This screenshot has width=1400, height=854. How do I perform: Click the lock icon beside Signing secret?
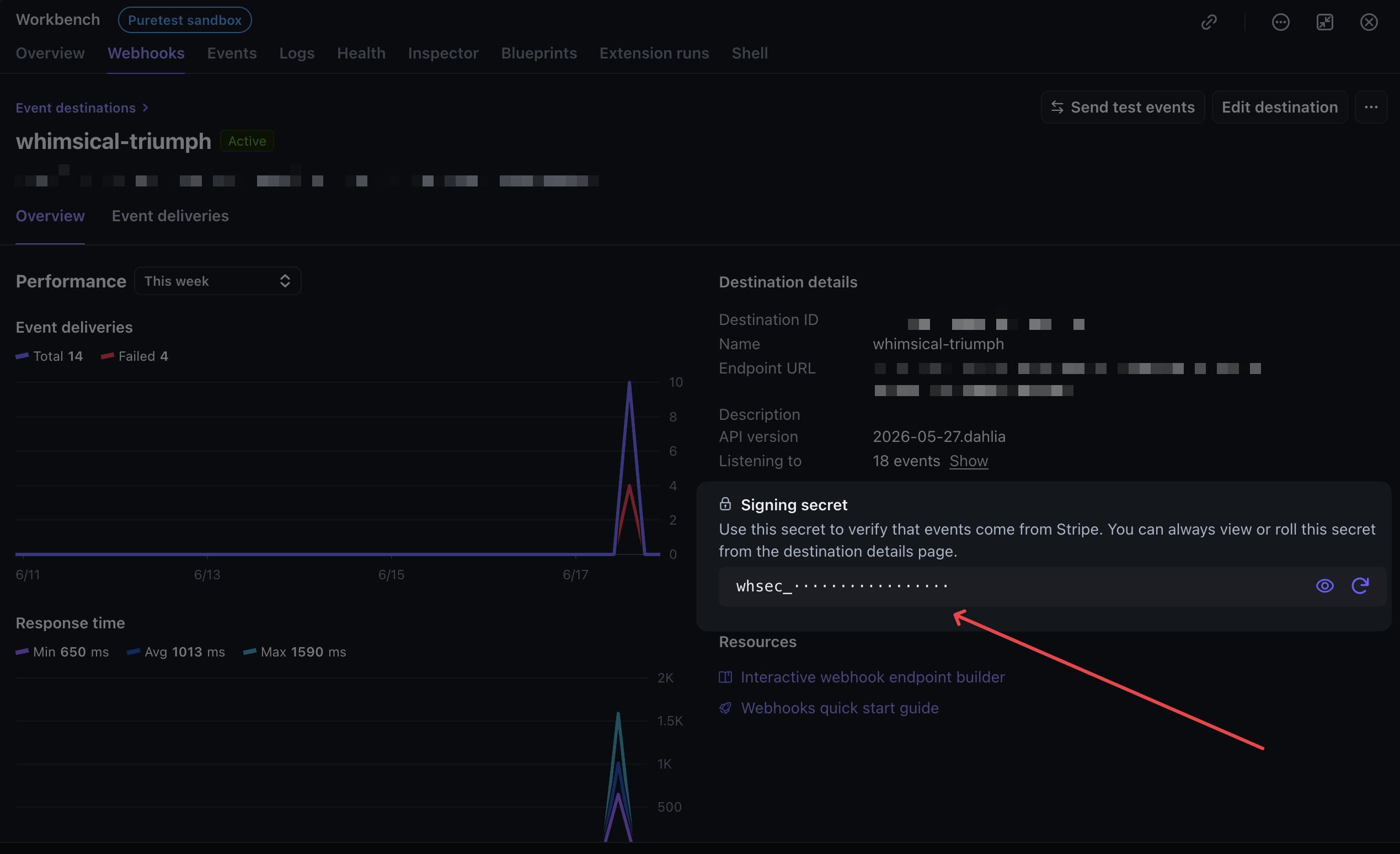point(725,504)
